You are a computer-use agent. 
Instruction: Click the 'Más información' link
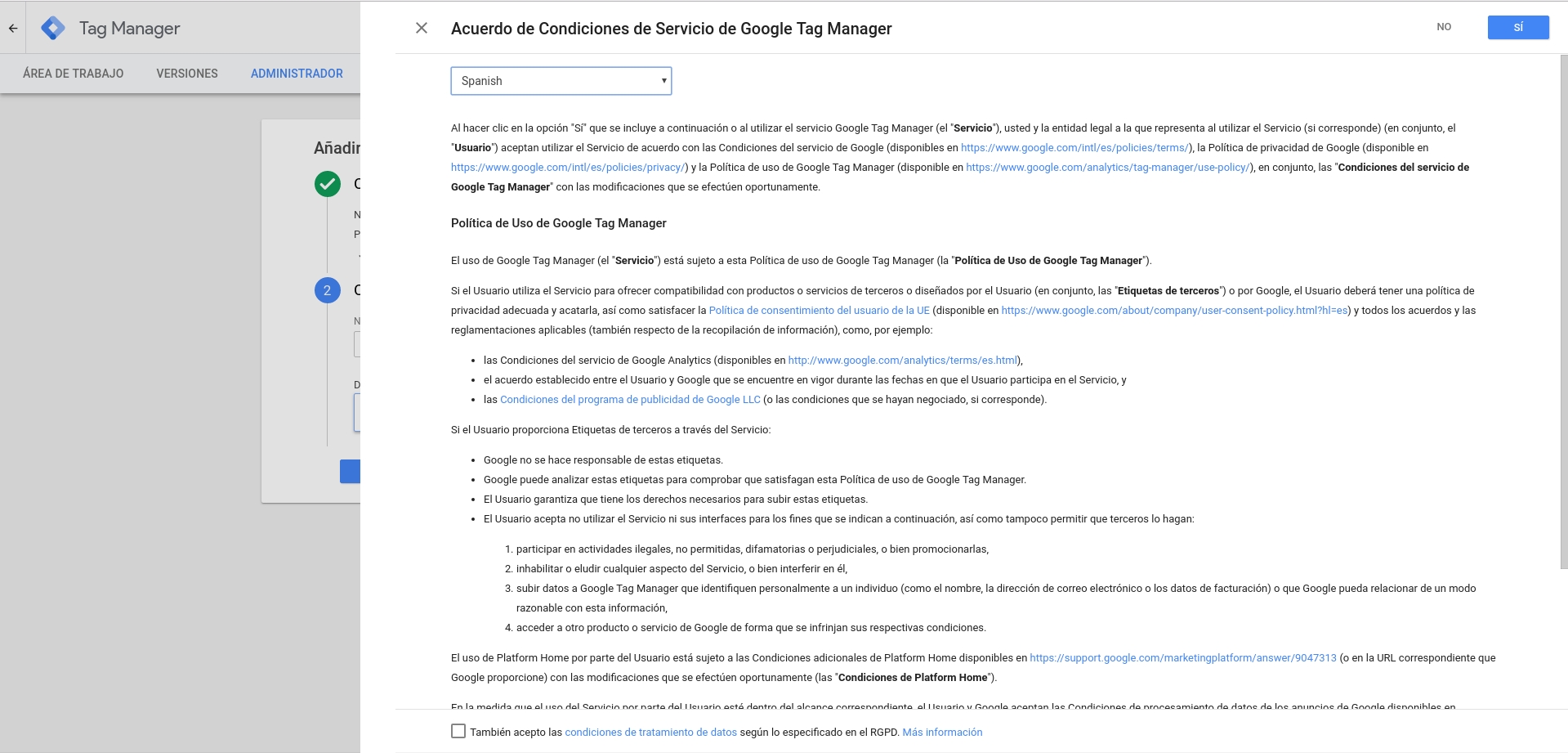click(x=942, y=733)
